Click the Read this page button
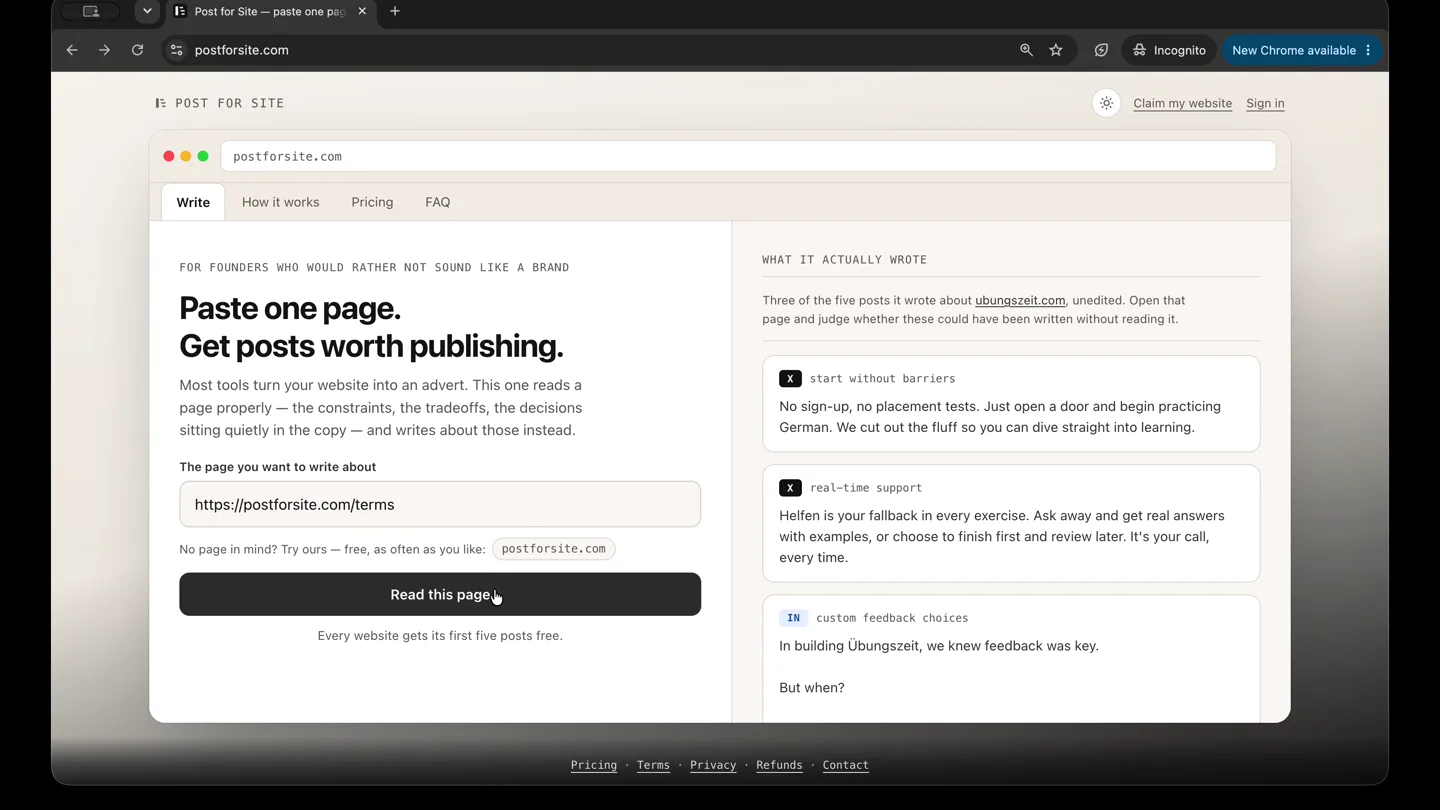This screenshot has width=1440, height=810. 440,594
